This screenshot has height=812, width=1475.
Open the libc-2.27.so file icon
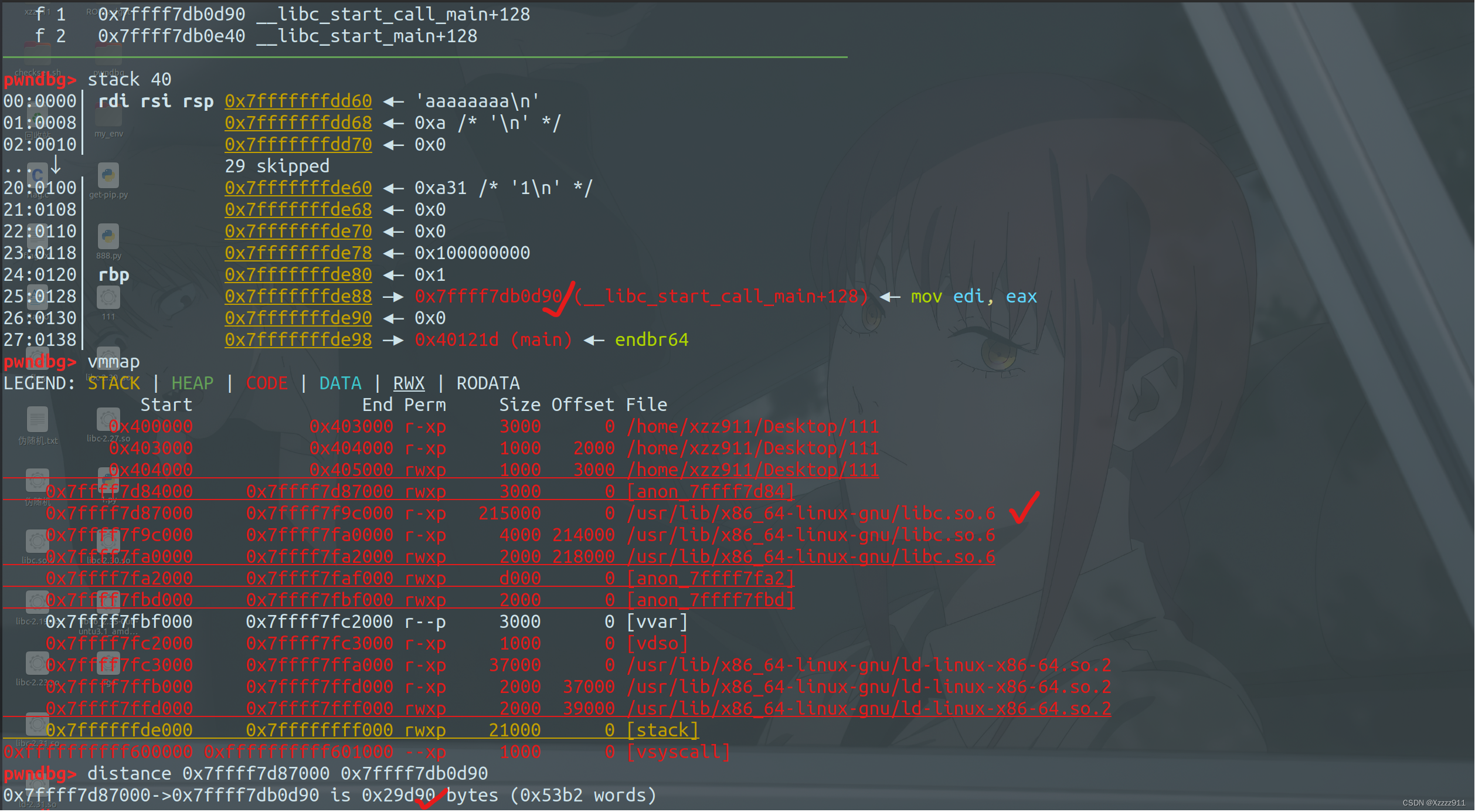pos(108,420)
